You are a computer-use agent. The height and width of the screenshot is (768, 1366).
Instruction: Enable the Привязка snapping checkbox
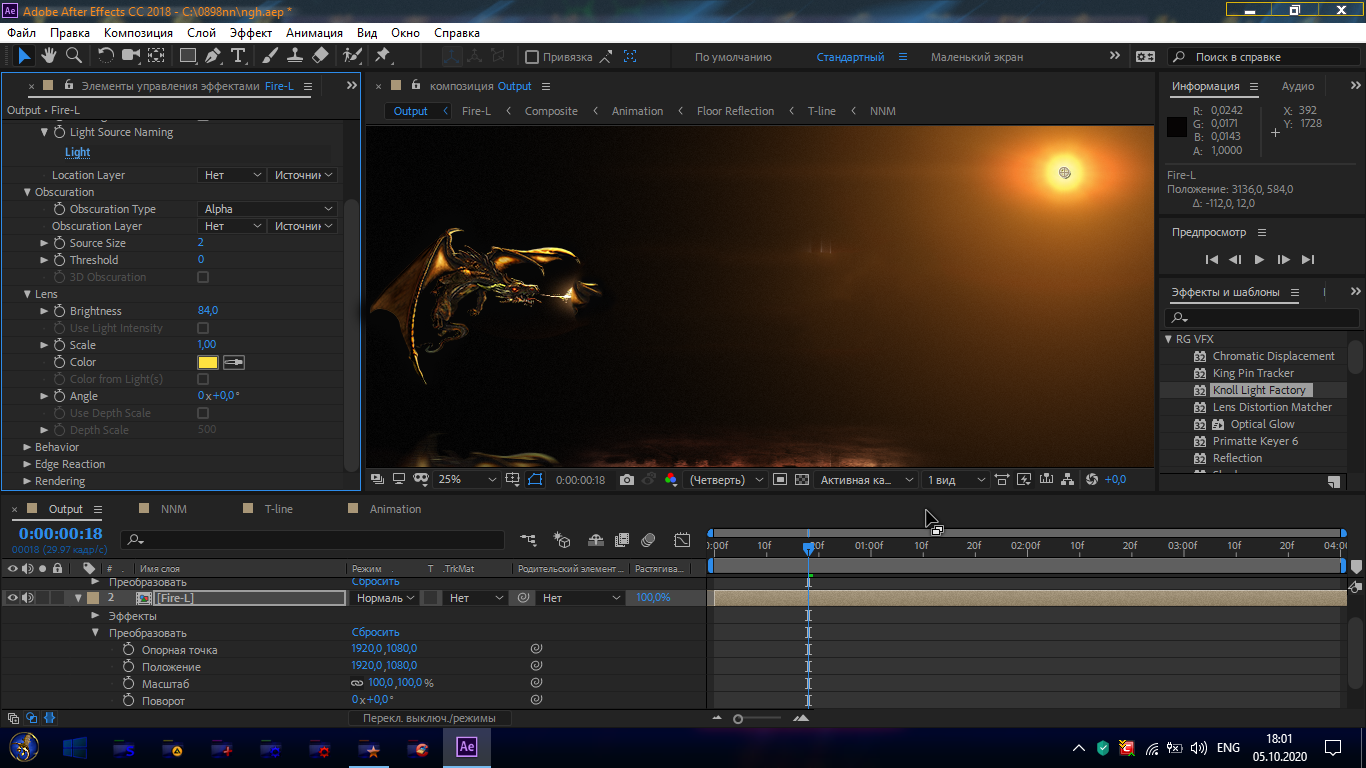[532, 57]
